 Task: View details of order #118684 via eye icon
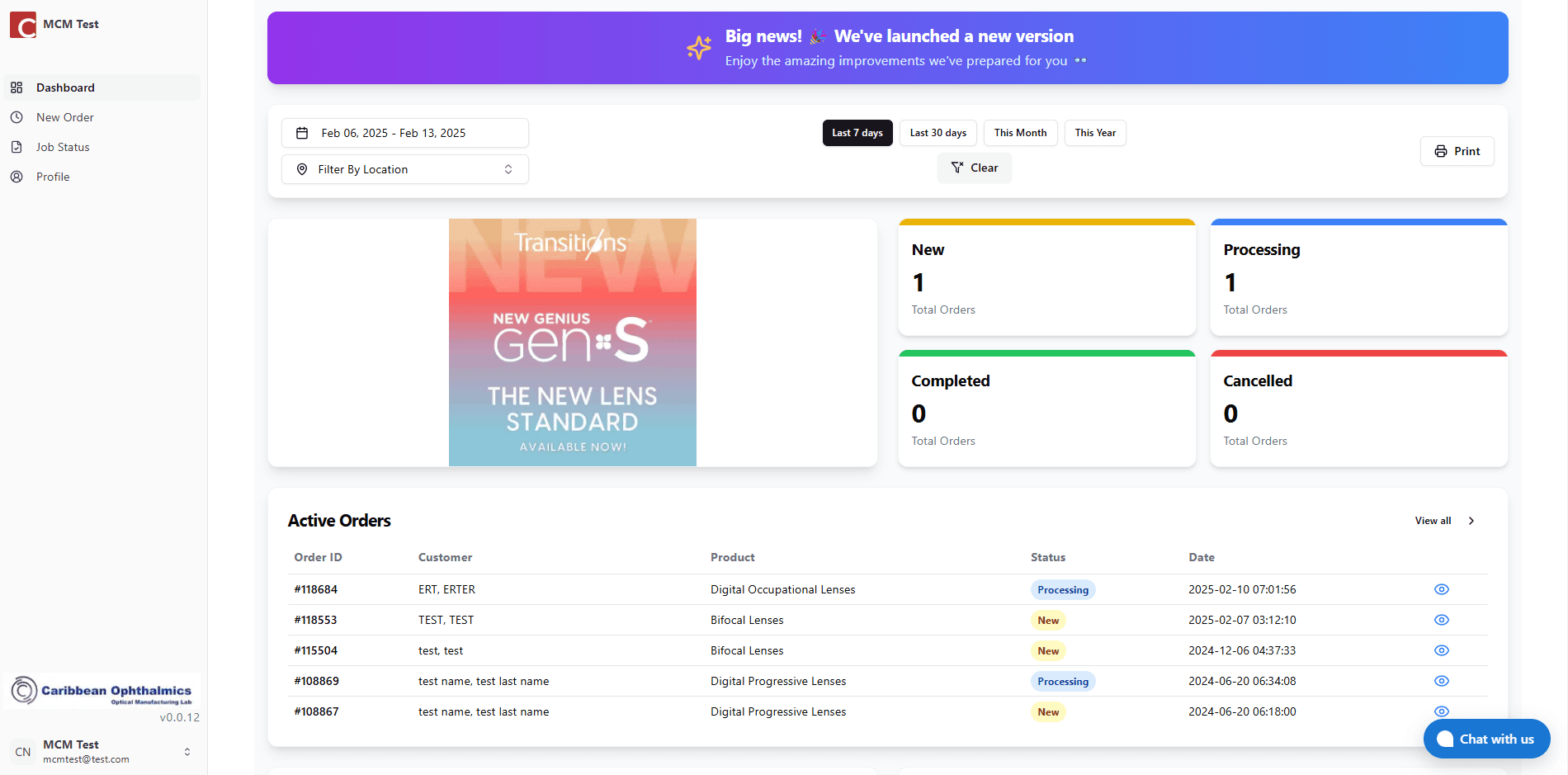[x=1441, y=589]
